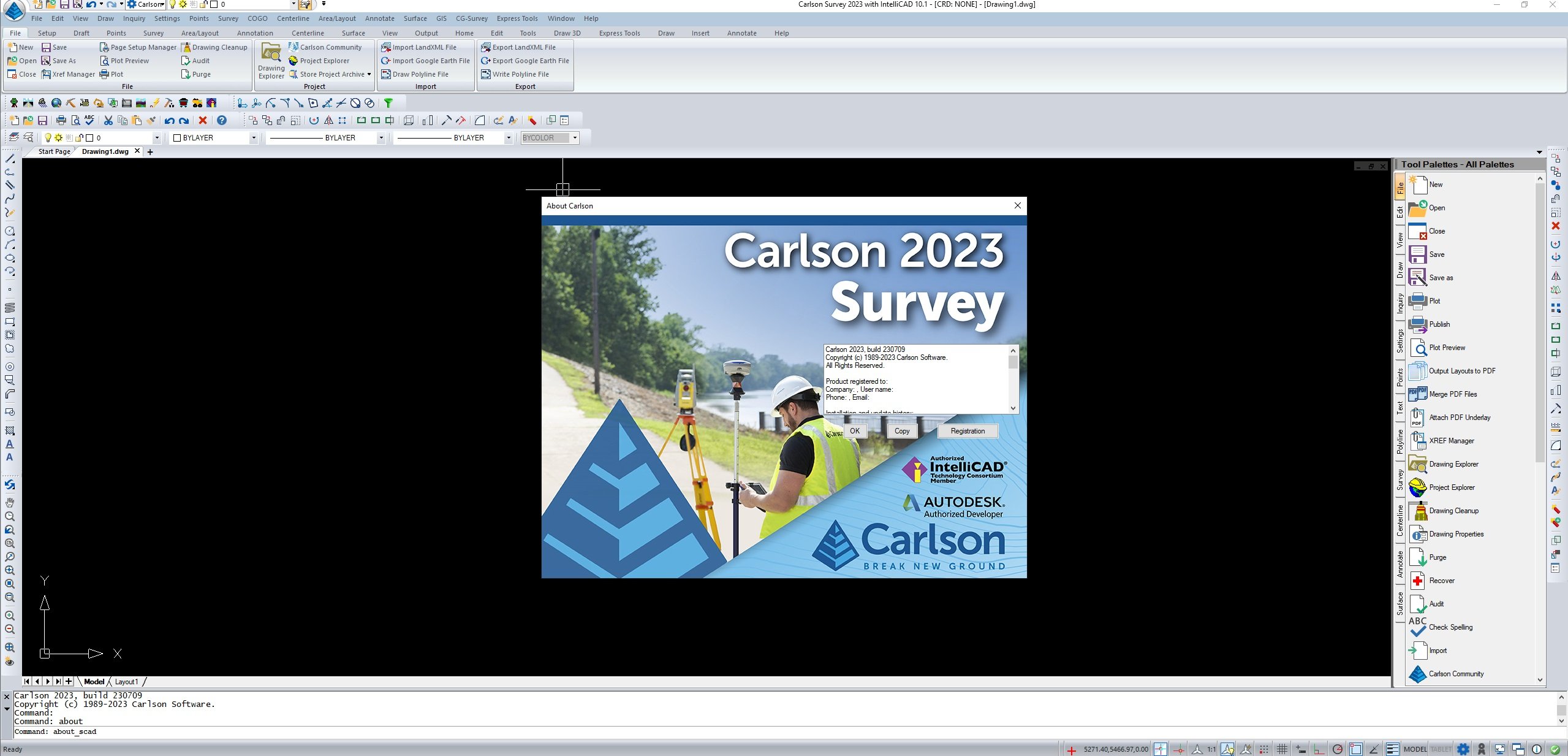Open the BYLAYER color dropdown

[x=253, y=138]
